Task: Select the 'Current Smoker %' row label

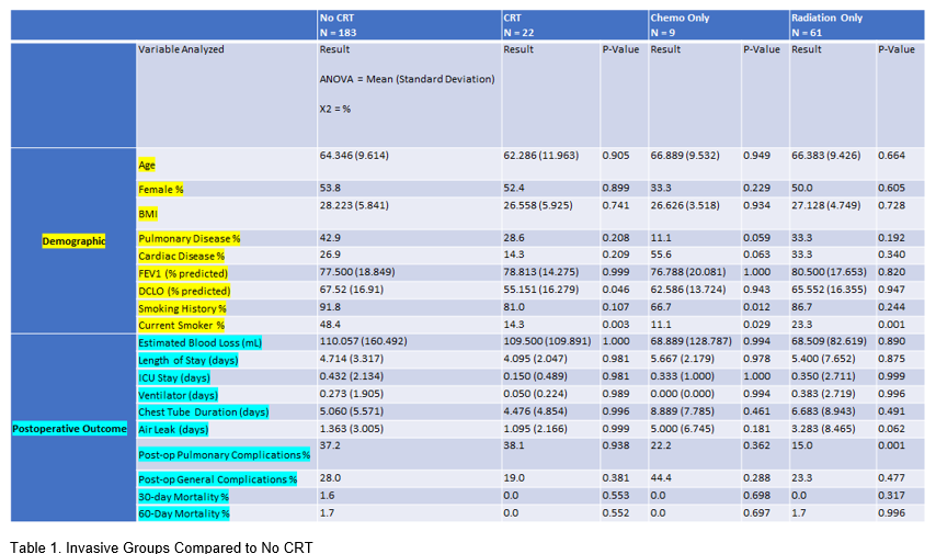Action: coord(181,325)
